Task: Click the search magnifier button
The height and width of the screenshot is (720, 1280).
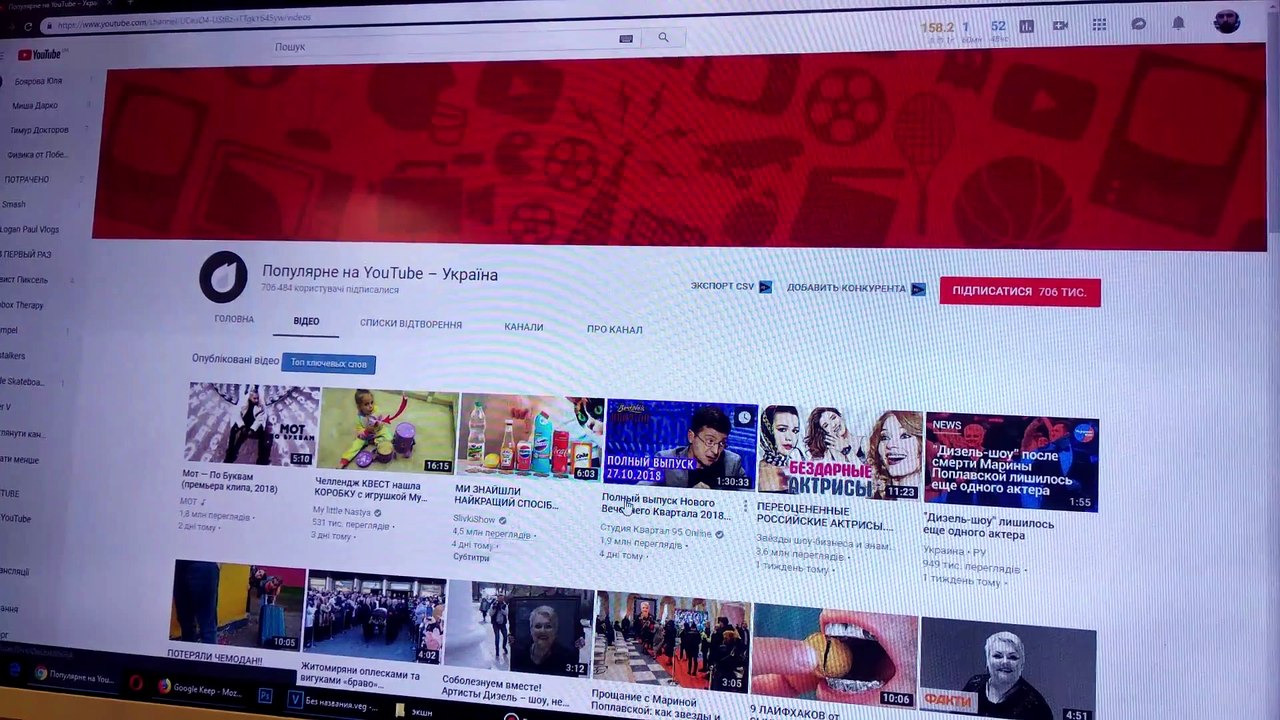Action: point(663,38)
